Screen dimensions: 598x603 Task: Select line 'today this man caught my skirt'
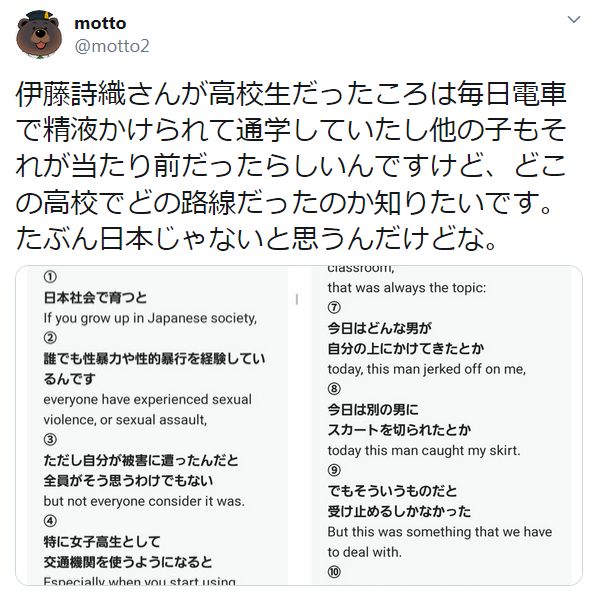(x=424, y=450)
